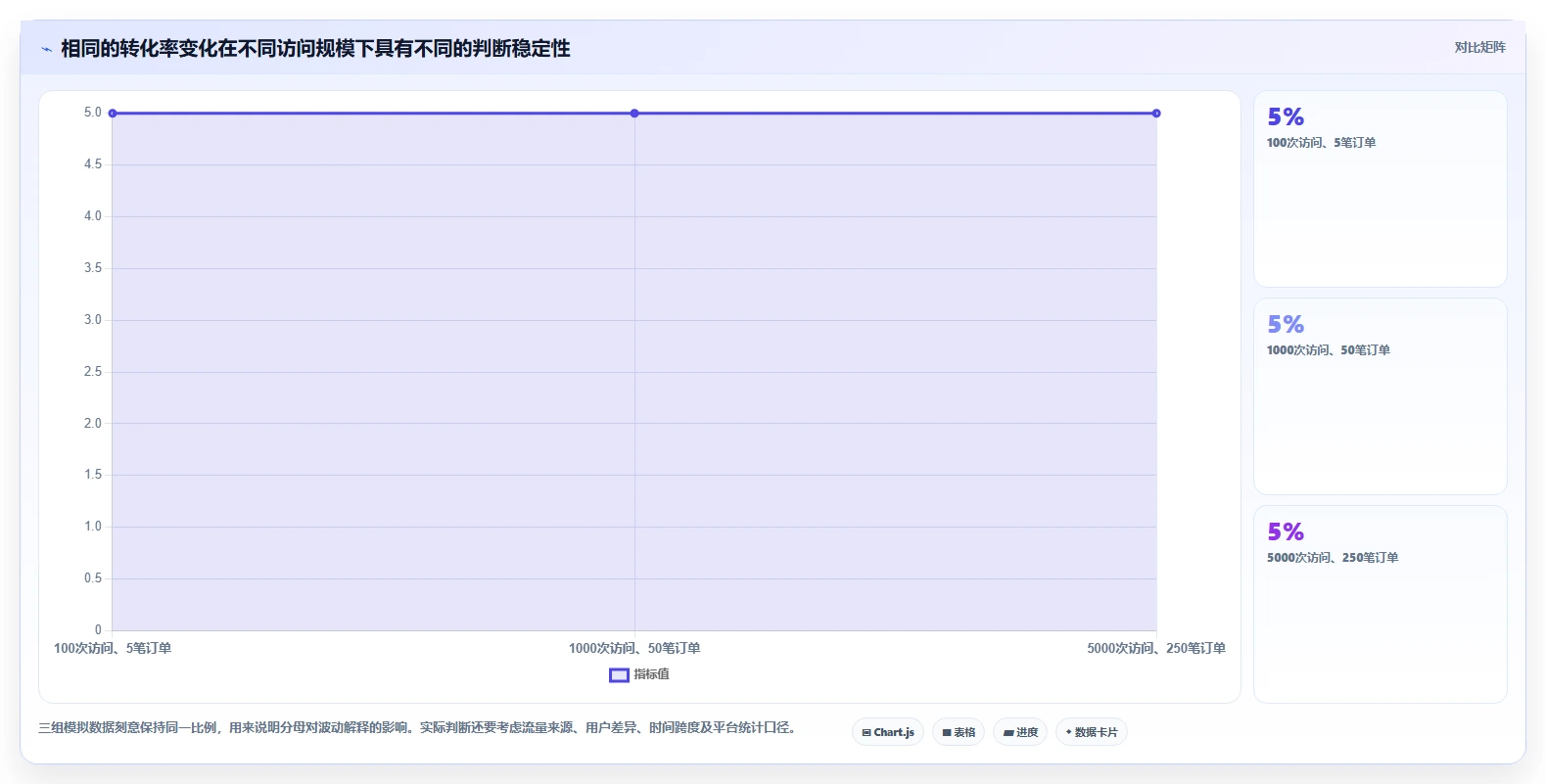Click x-axis label 100次访问、5笔订单
The height and width of the screenshot is (784, 1546).
(113, 648)
